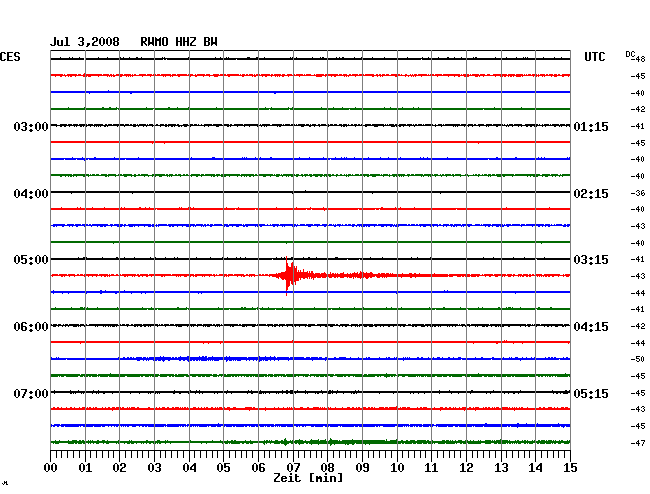Viewport: 650px width, 494px height.
Task: Click the local time label "06:00"
Action: [31, 327]
